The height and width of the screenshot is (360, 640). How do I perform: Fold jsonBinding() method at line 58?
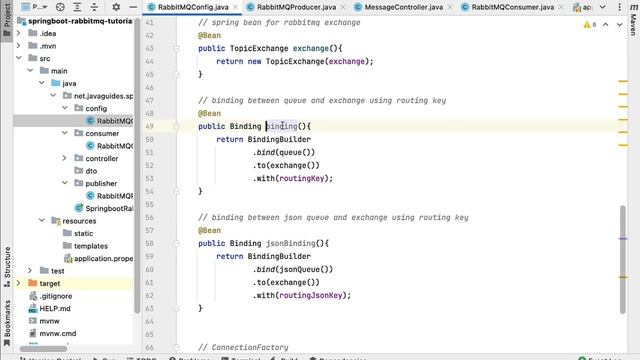(x=176, y=244)
